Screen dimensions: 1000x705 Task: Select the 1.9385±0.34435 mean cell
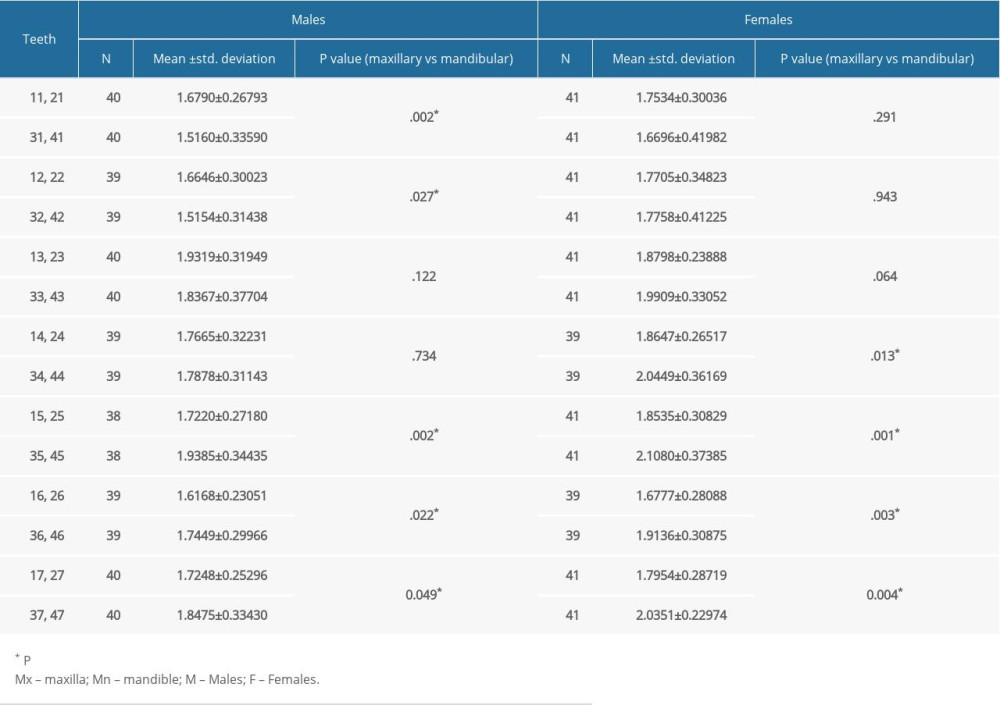(214, 456)
